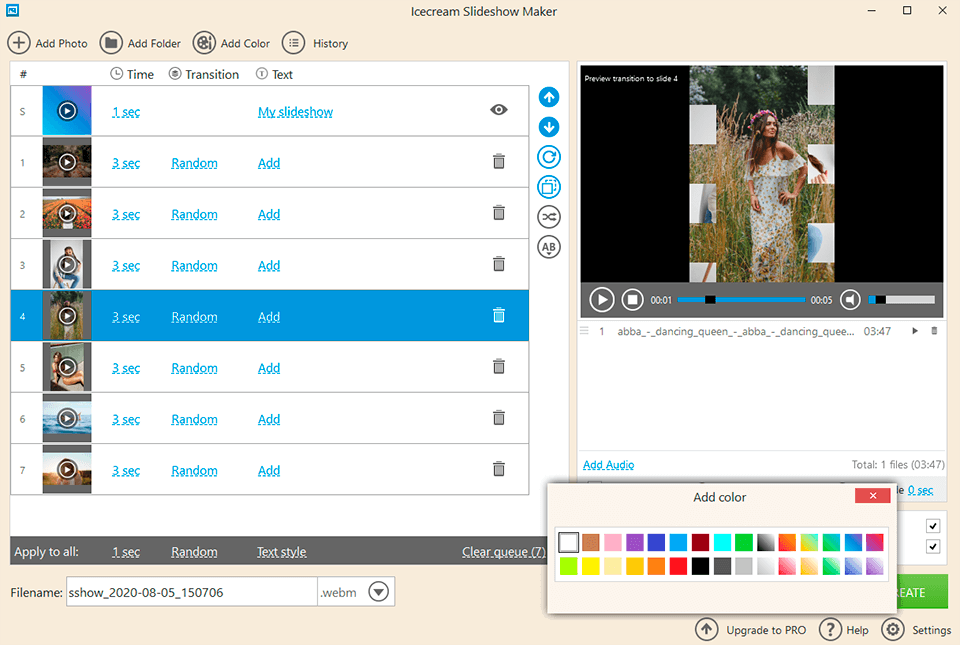
Task: Open the .webm file format dropdown
Action: click(378, 591)
